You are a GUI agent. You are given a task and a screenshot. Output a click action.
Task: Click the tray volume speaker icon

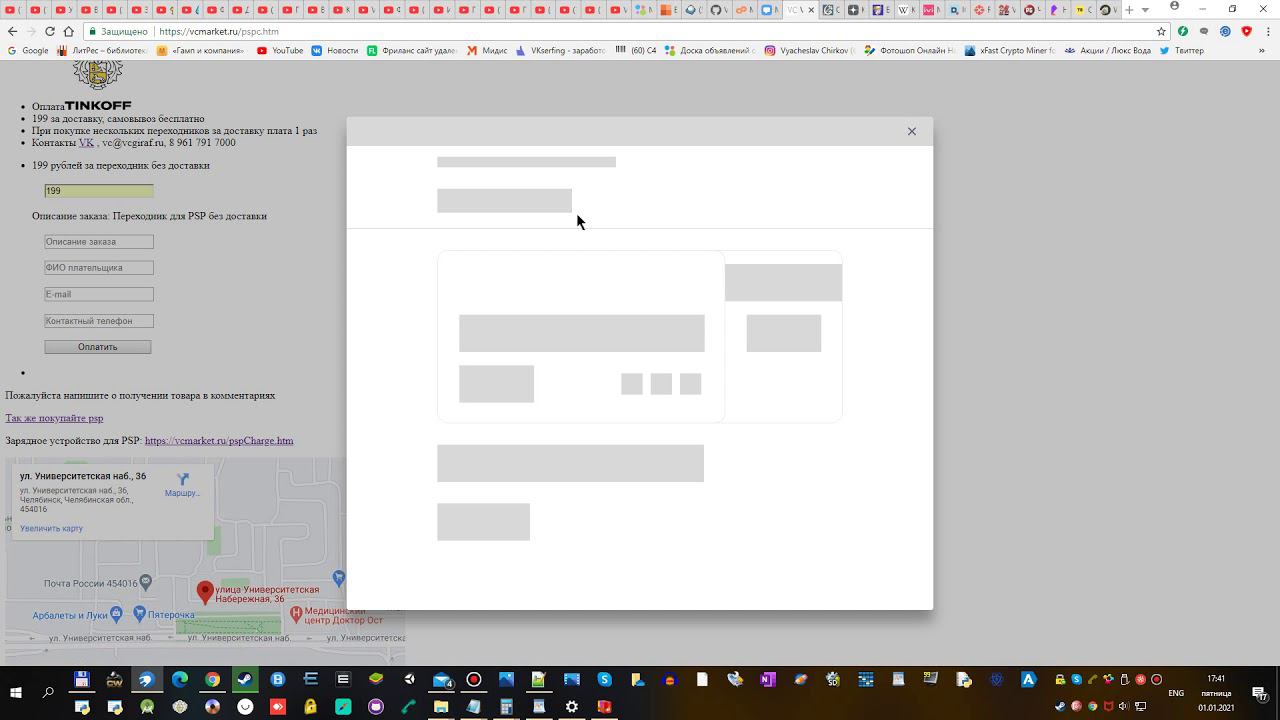[x=1124, y=706]
